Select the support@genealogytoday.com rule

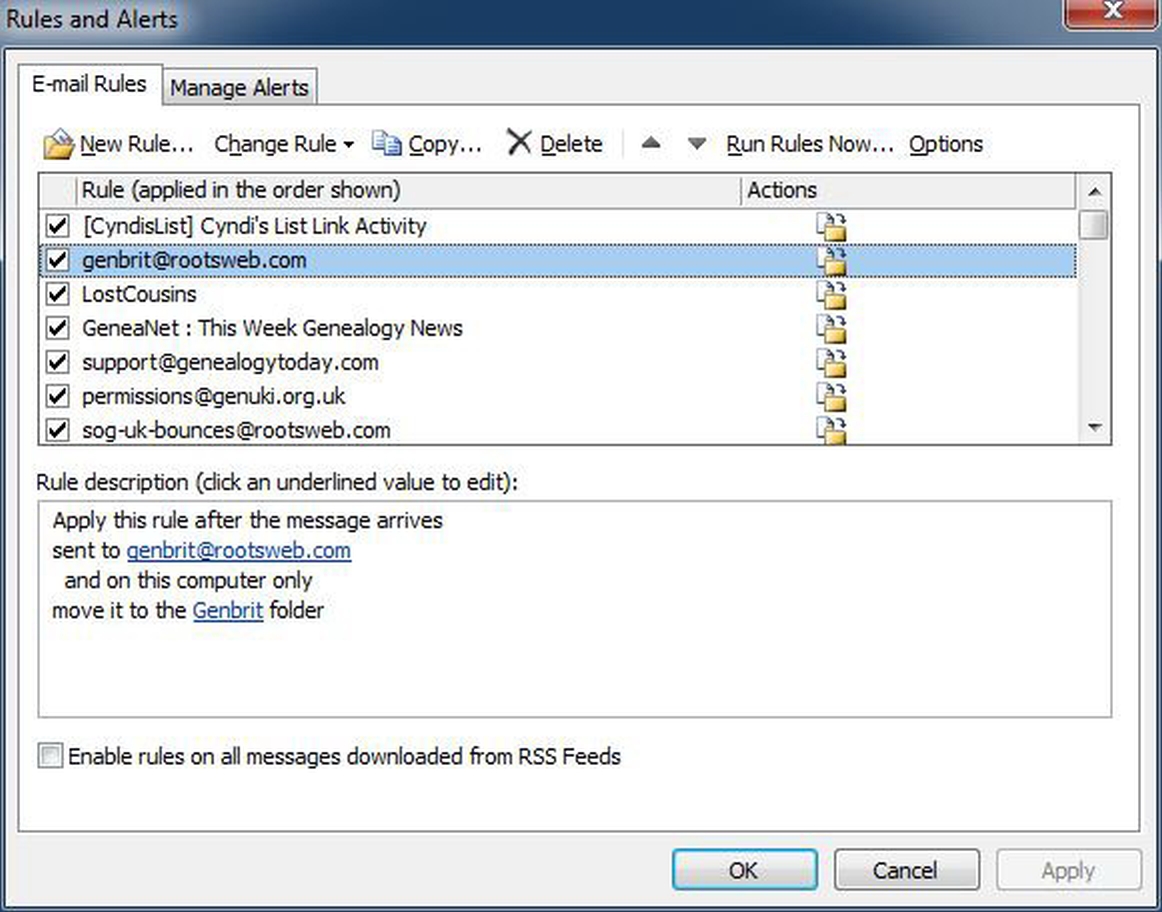230,362
